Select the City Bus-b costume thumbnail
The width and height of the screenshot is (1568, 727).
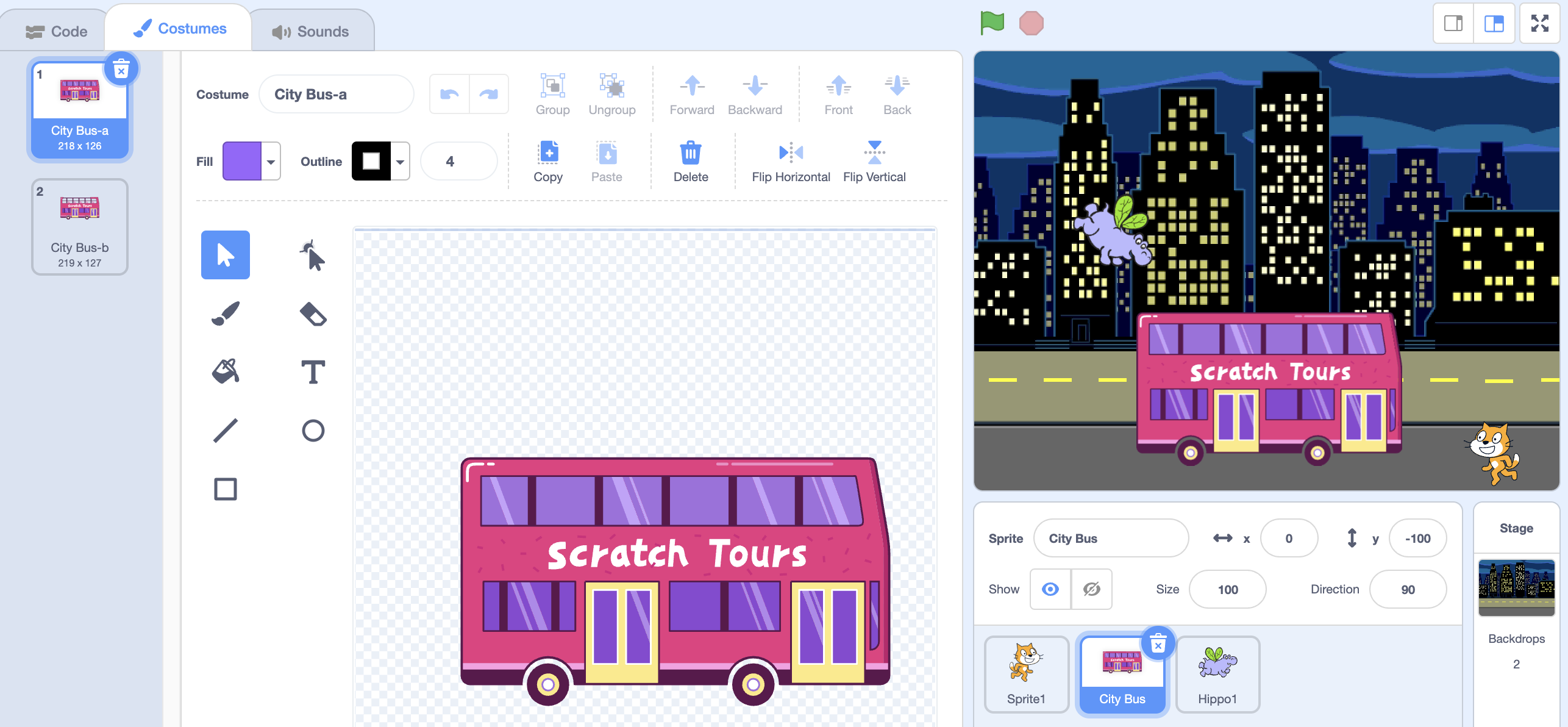(80, 227)
